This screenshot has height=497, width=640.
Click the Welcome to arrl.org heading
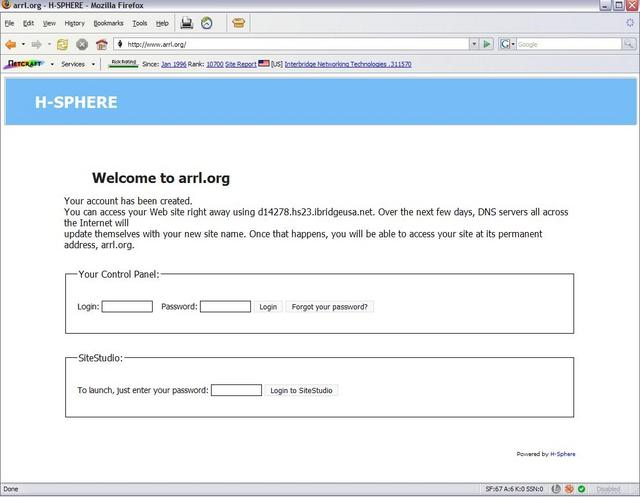(x=161, y=178)
